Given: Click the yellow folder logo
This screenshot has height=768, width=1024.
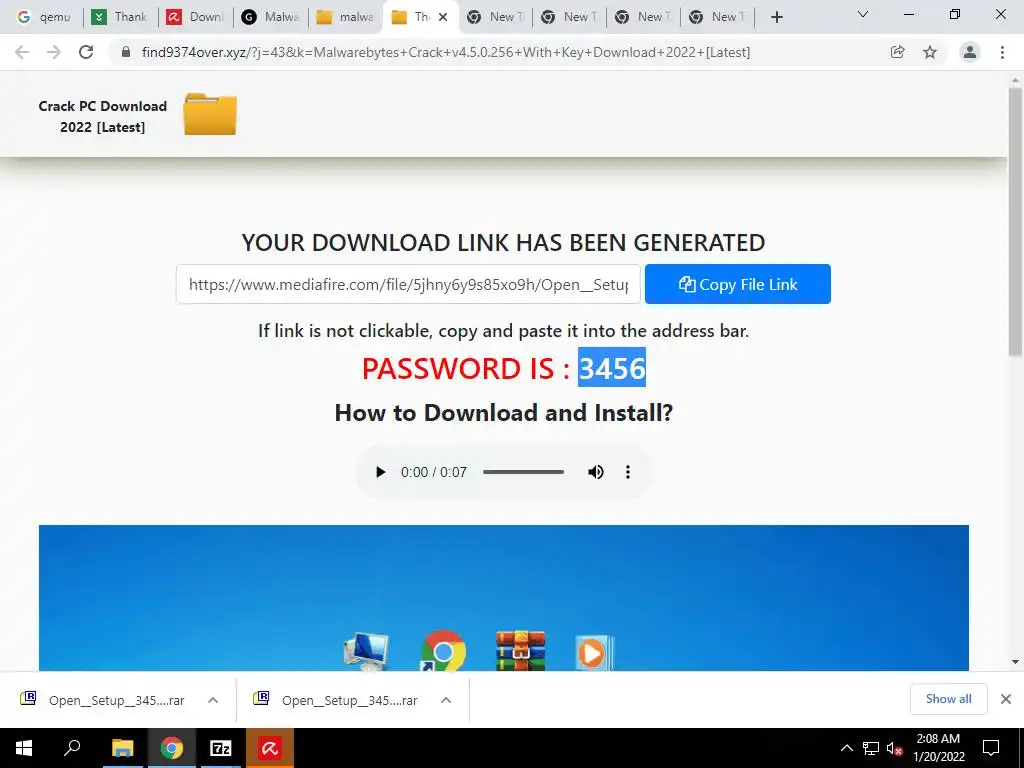Looking at the screenshot, I should 210,114.
